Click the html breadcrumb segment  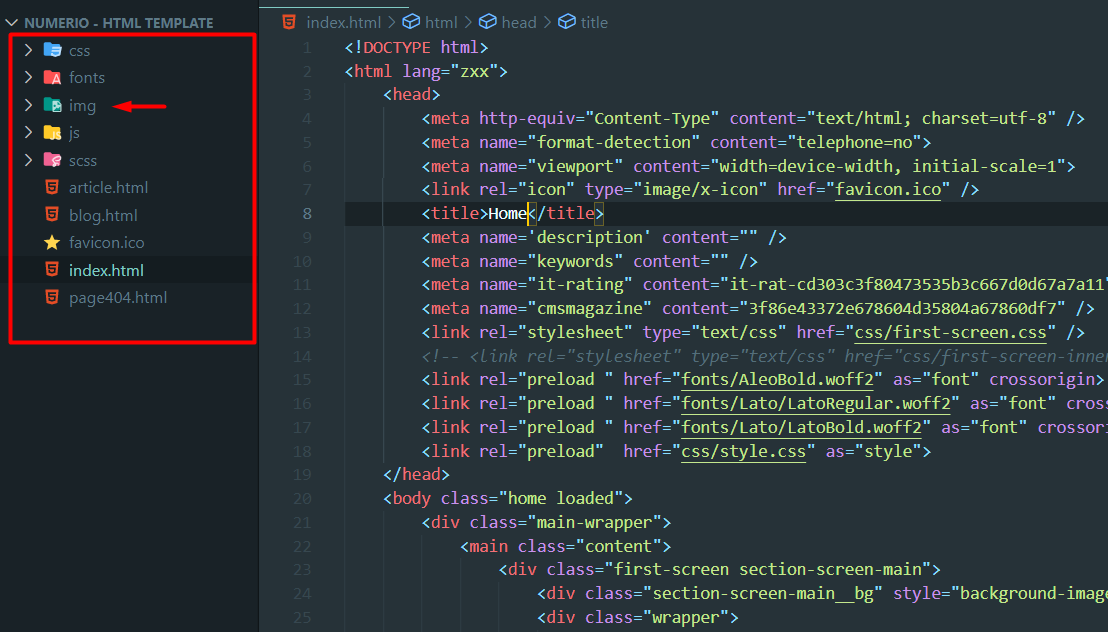(441, 23)
